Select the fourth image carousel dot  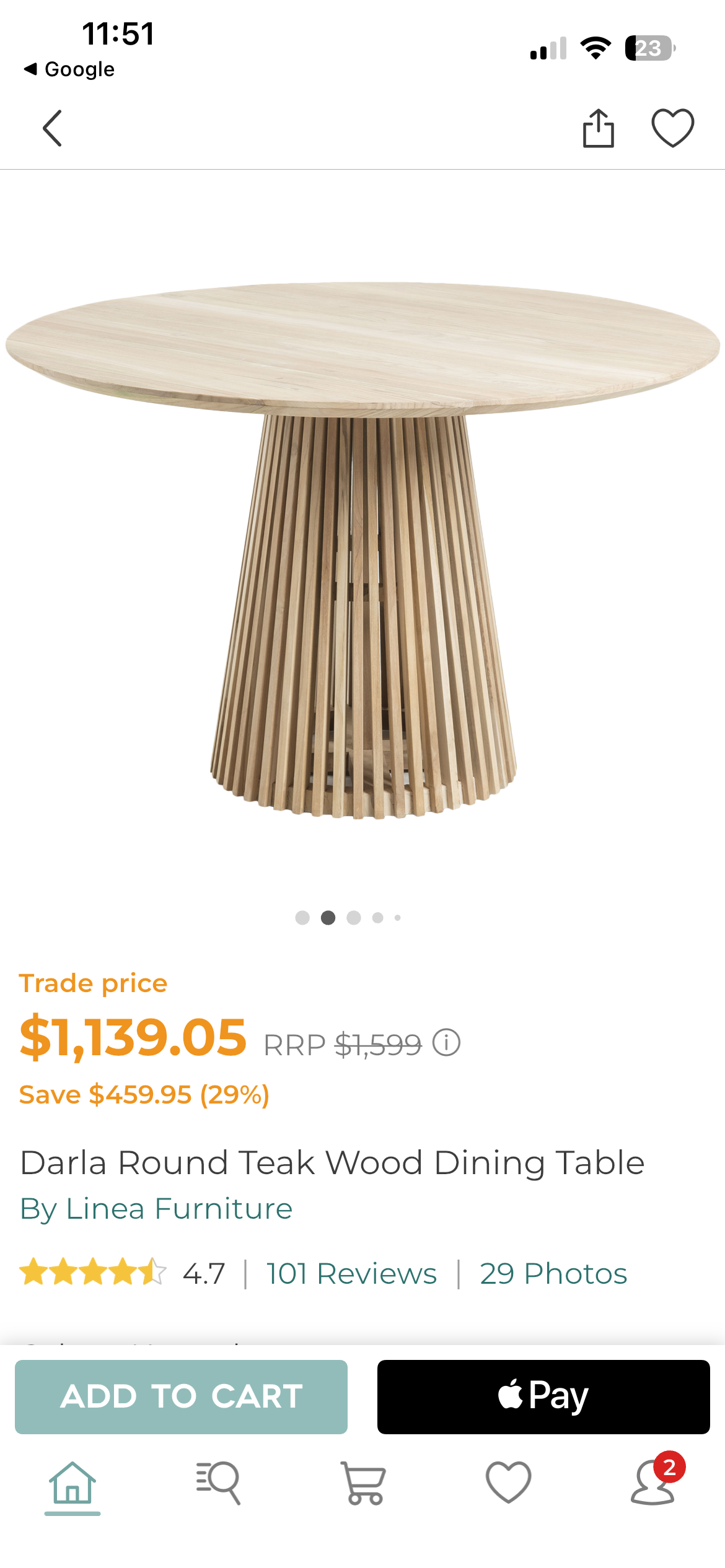tap(378, 918)
